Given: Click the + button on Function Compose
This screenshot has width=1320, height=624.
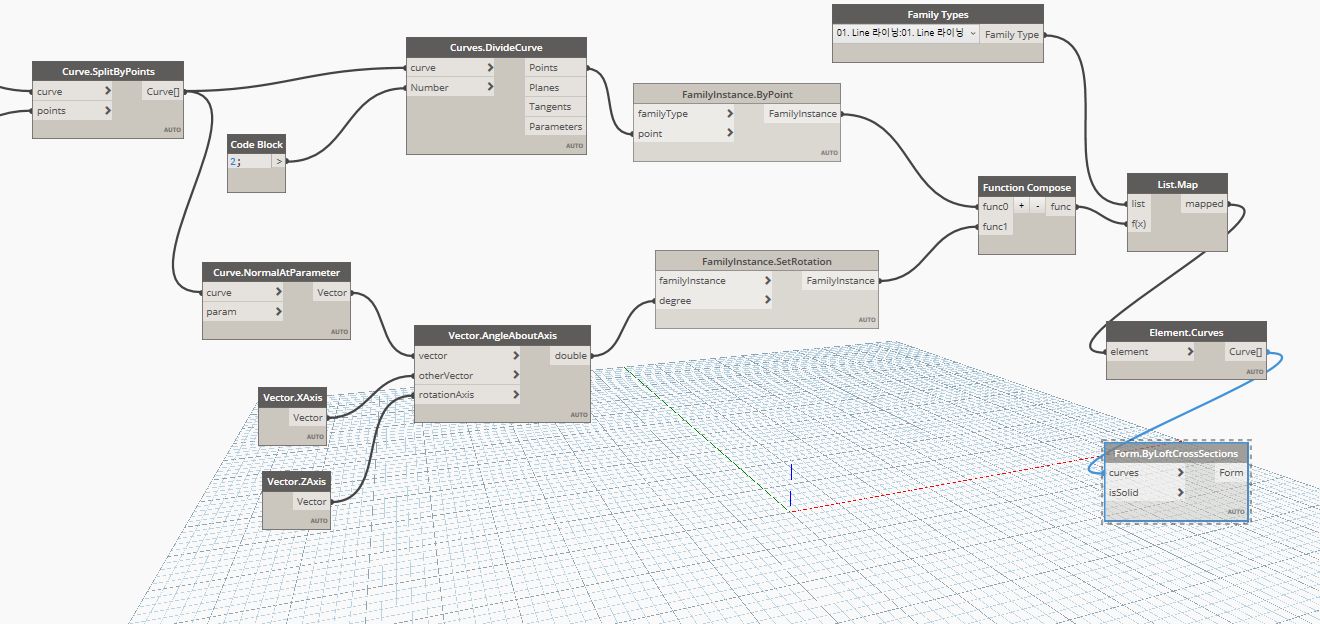Looking at the screenshot, I should [x=1021, y=205].
